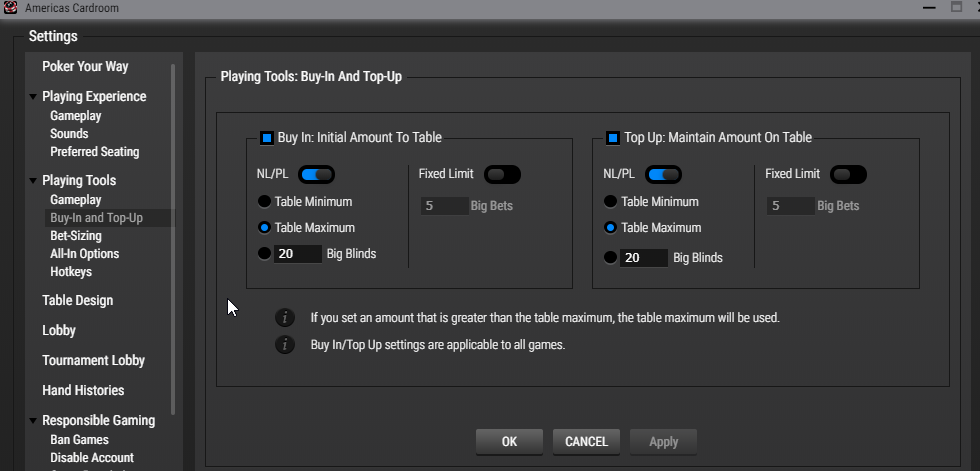Viewport: 980px width, 471px height.
Task: Open Gameplay under Playing Experience
Action: [x=76, y=116]
